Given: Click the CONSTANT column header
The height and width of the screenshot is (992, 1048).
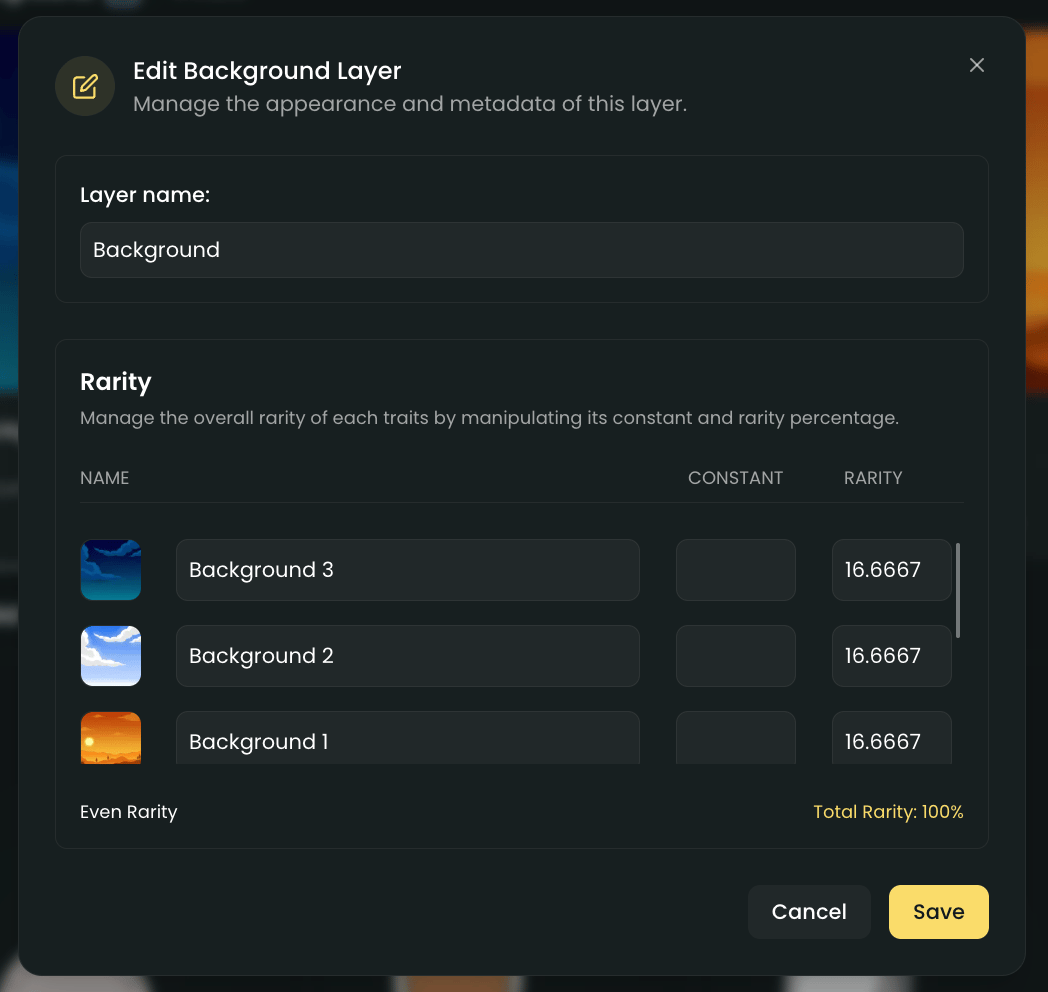Looking at the screenshot, I should (x=735, y=478).
